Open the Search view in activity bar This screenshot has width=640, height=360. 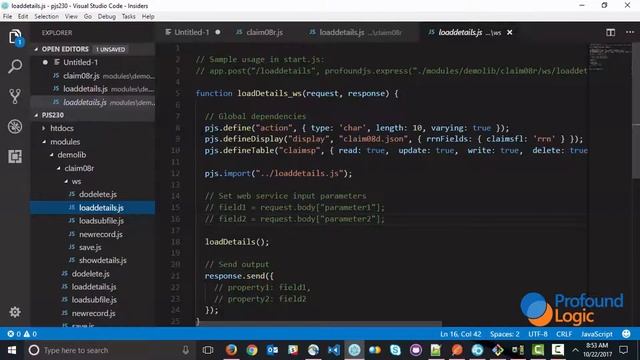pyautogui.click(x=15, y=66)
